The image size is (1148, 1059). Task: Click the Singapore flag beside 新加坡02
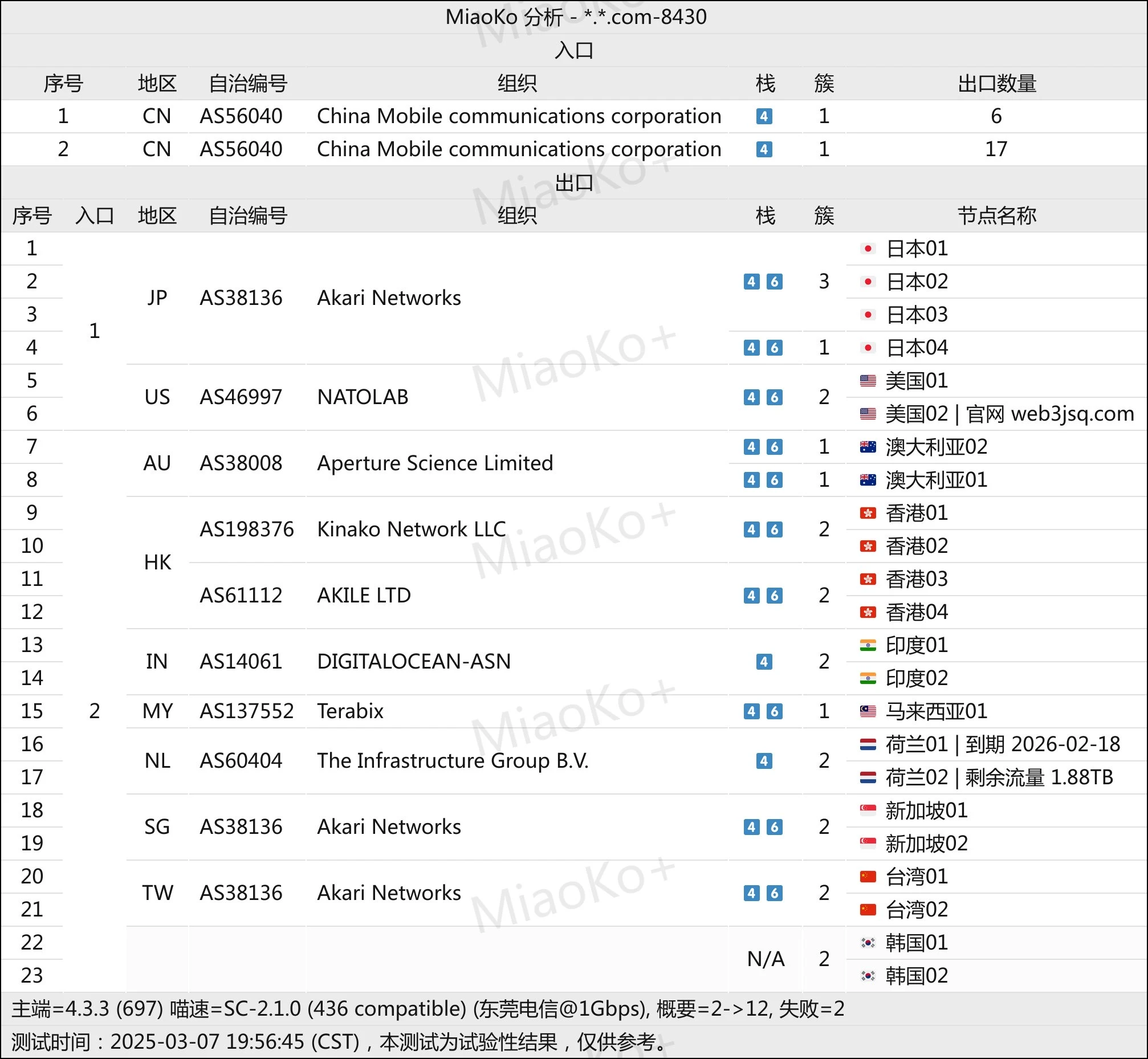coord(868,844)
